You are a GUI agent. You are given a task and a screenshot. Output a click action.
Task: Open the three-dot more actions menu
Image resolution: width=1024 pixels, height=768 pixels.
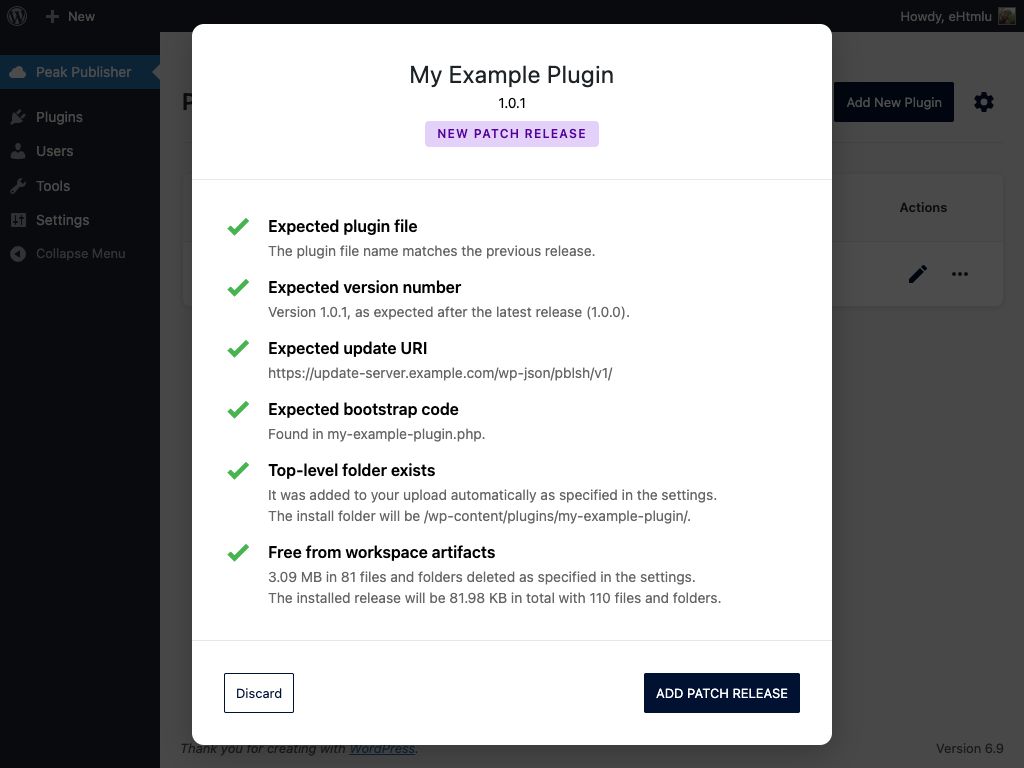point(960,274)
